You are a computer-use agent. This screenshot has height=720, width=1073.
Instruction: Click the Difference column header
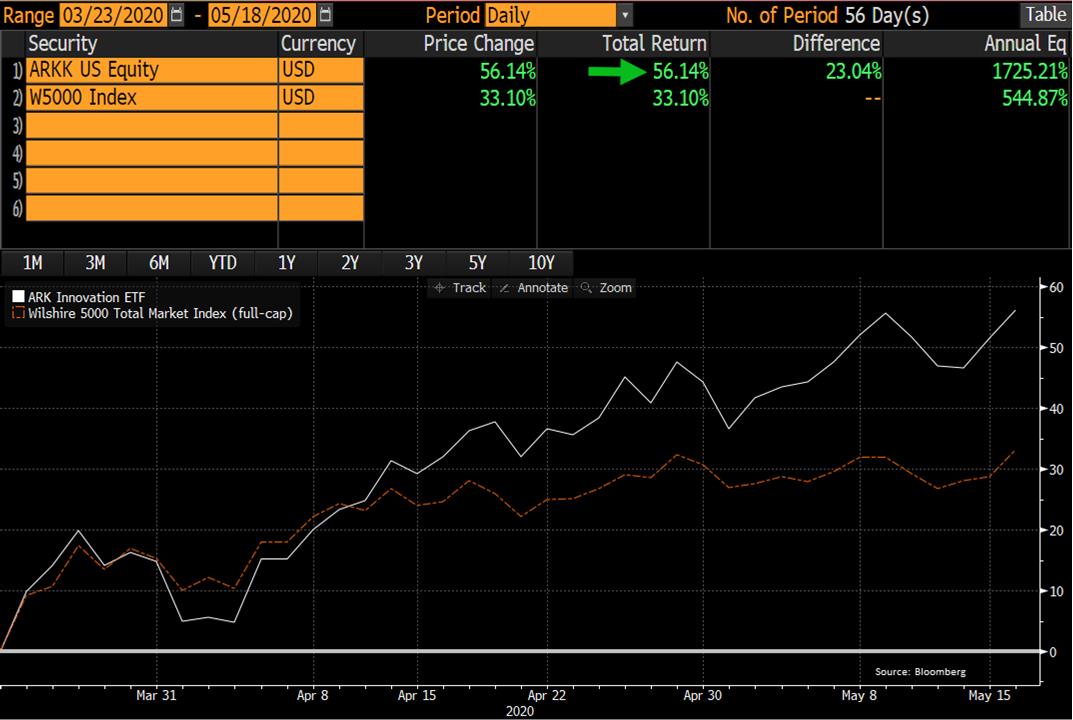836,44
